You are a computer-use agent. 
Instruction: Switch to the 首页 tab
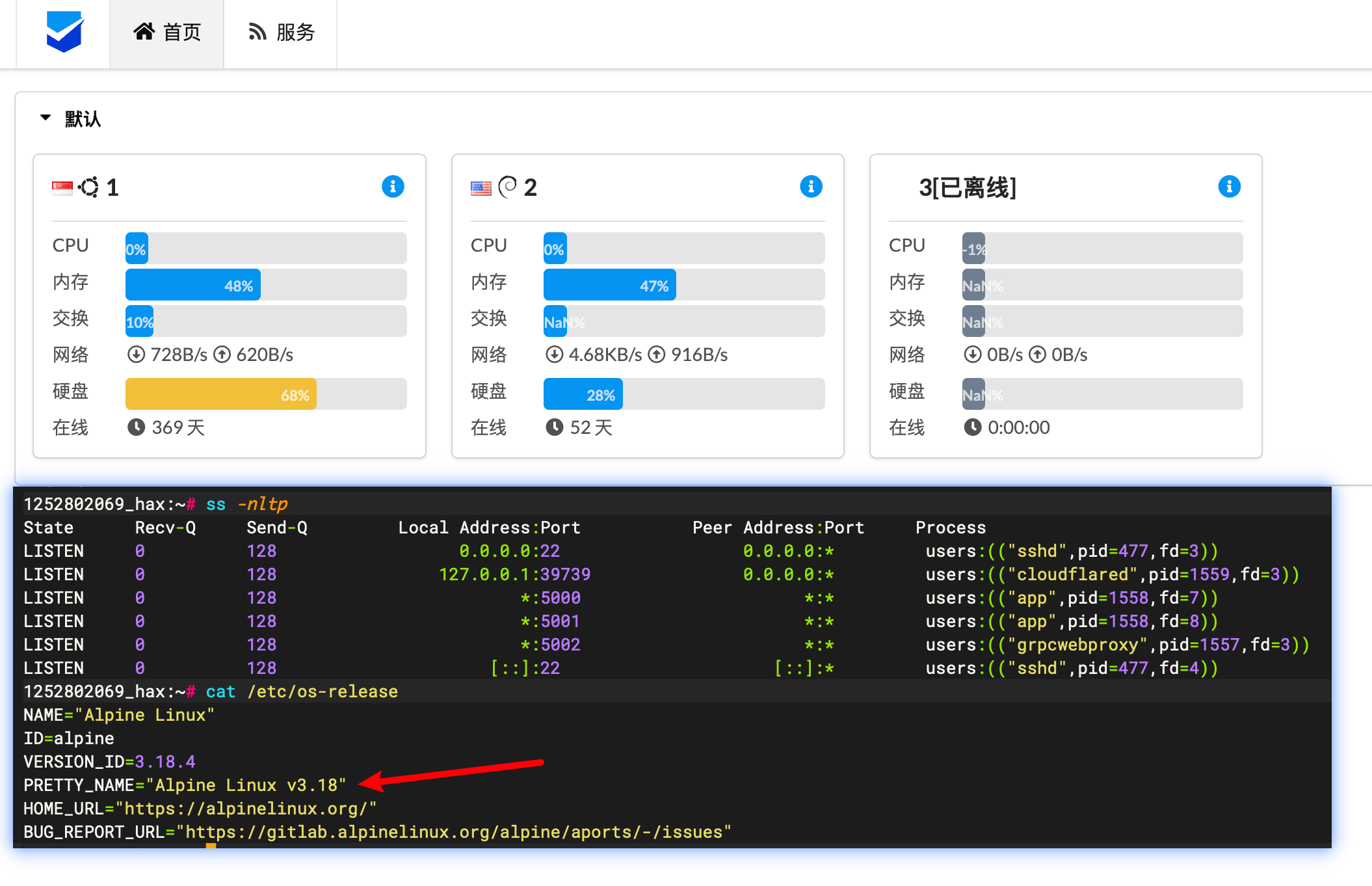point(167,32)
